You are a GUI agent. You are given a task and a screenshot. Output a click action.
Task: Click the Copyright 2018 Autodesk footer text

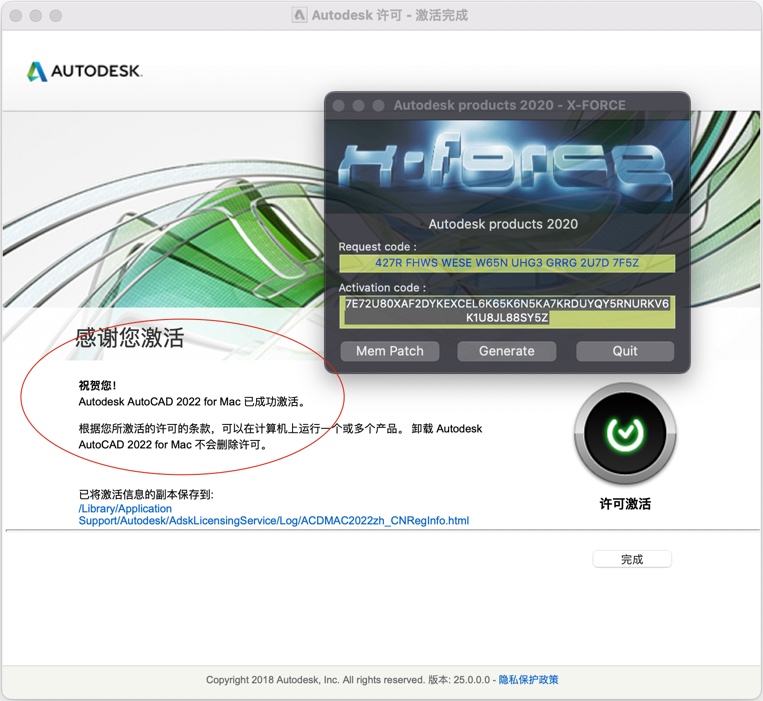(x=316, y=680)
